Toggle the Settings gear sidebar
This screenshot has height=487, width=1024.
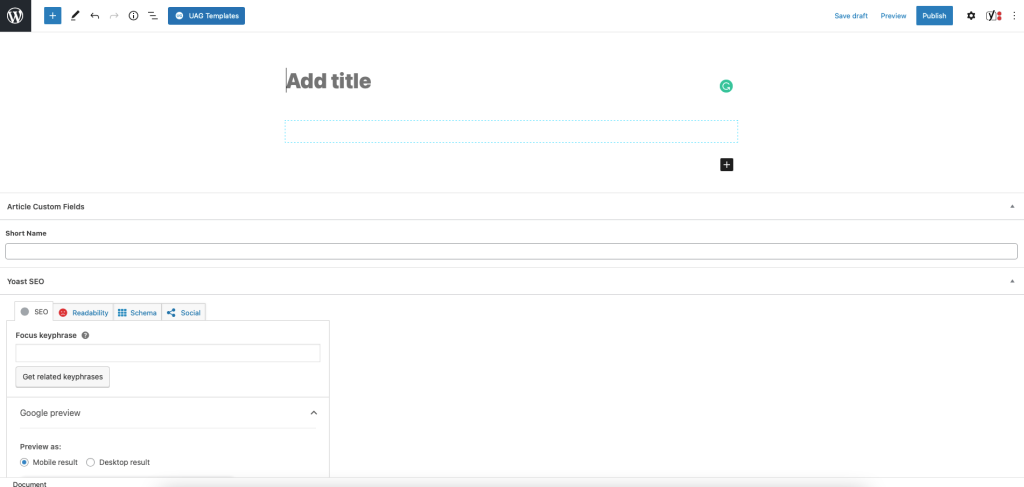coord(971,16)
